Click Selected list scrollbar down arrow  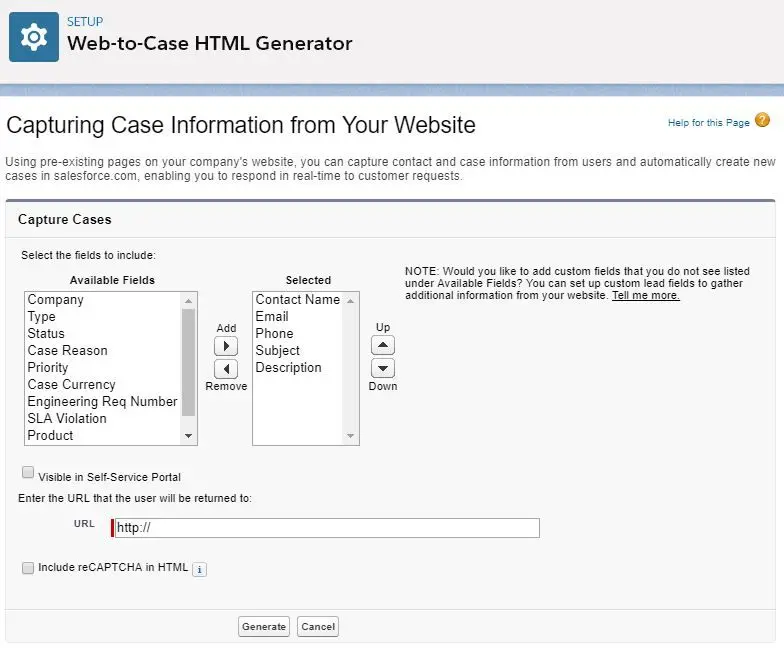[350, 436]
